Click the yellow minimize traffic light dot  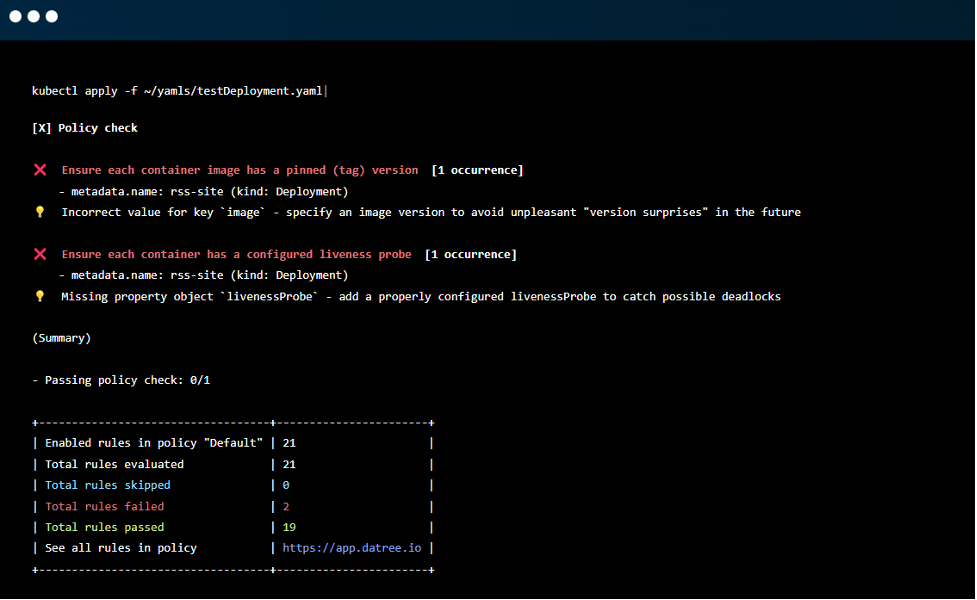(32, 16)
